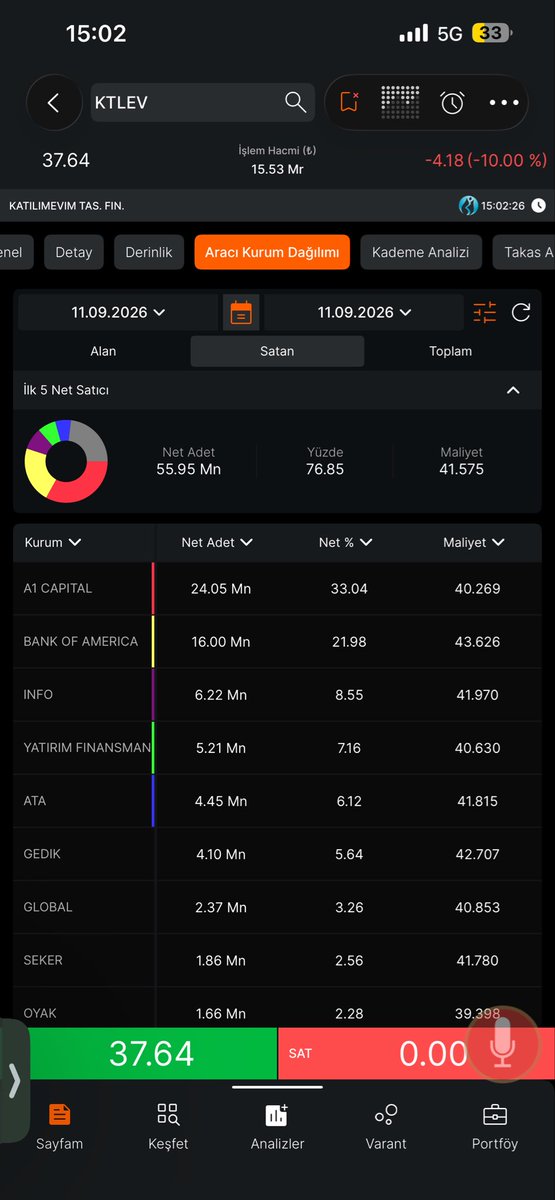Tap the calendar icon between dates

click(x=241, y=312)
